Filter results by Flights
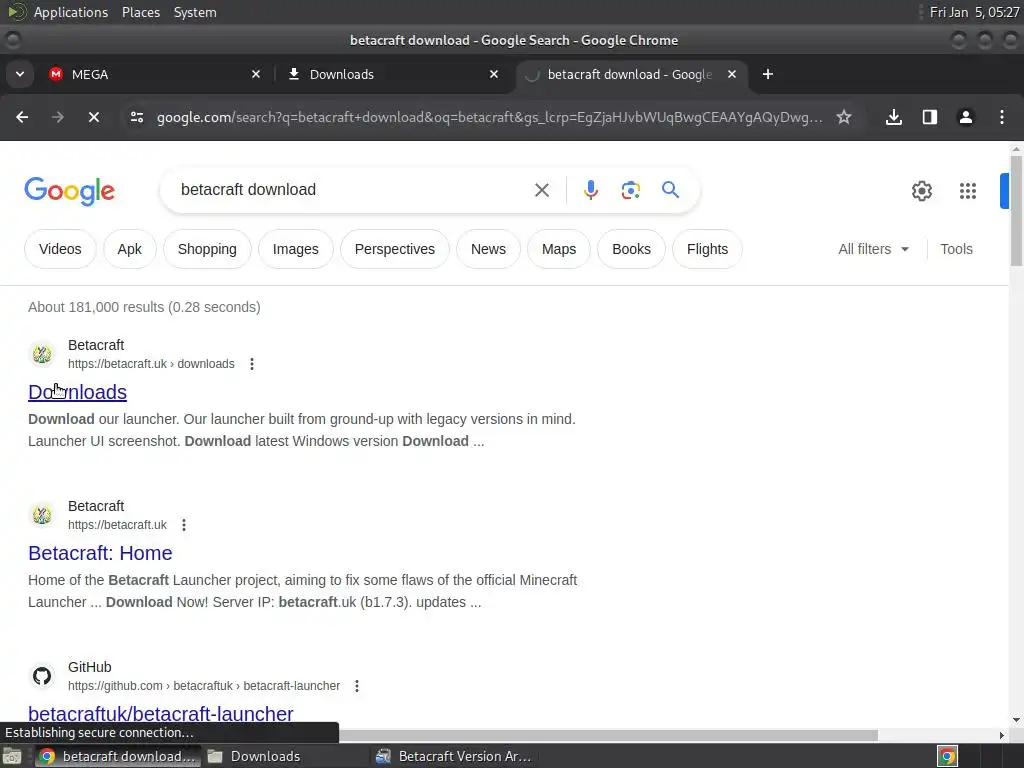 tap(707, 249)
